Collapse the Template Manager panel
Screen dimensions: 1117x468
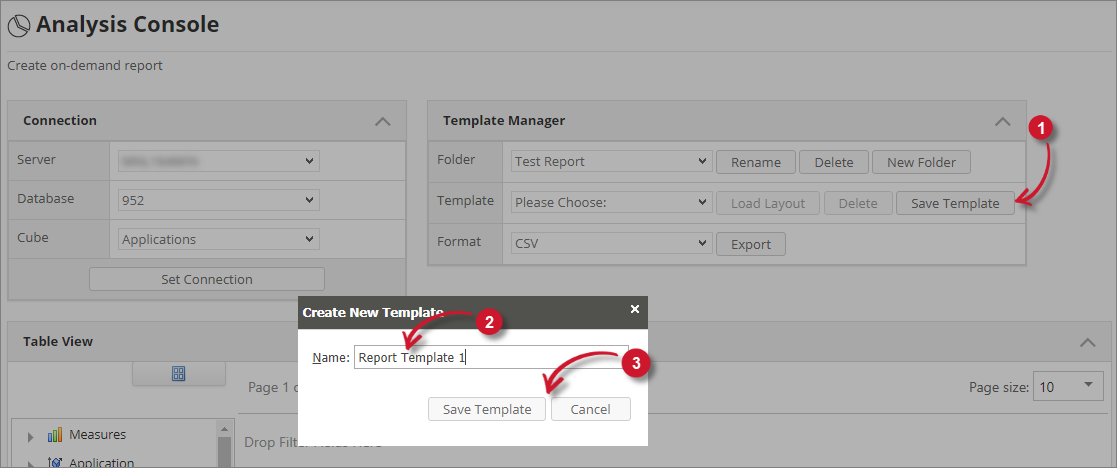click(x=1002, y=121)
